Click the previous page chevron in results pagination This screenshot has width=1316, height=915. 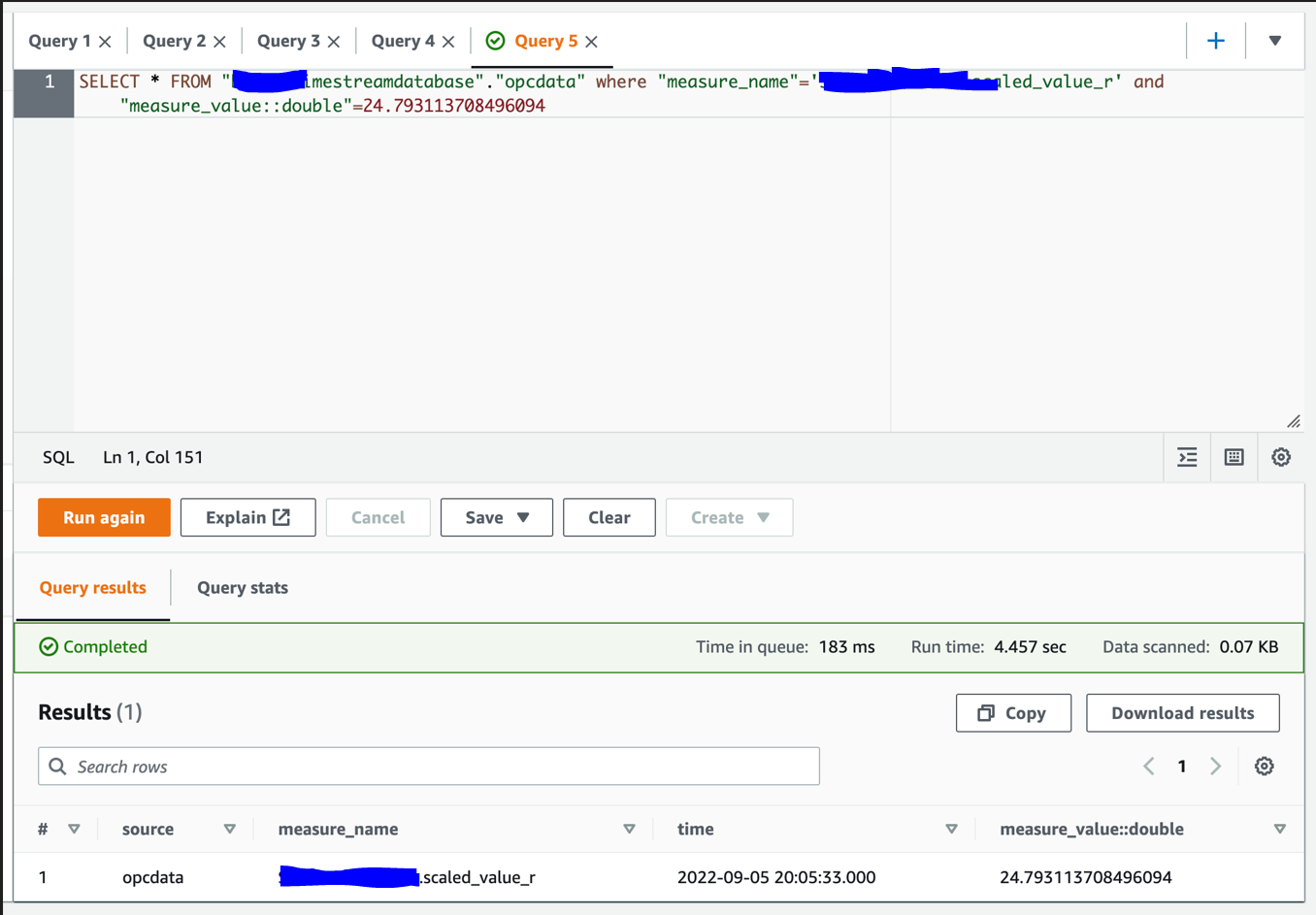[1148, 766]
